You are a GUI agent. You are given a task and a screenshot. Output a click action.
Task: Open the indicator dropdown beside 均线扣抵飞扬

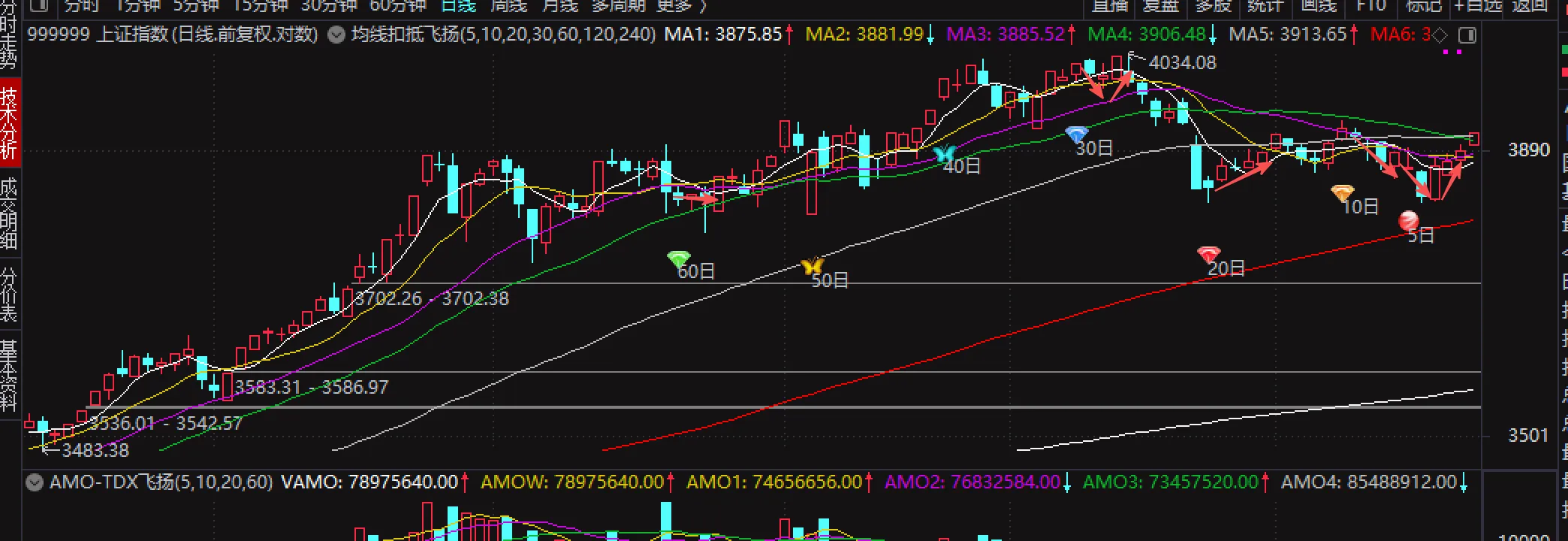click(x=337, y=35)
